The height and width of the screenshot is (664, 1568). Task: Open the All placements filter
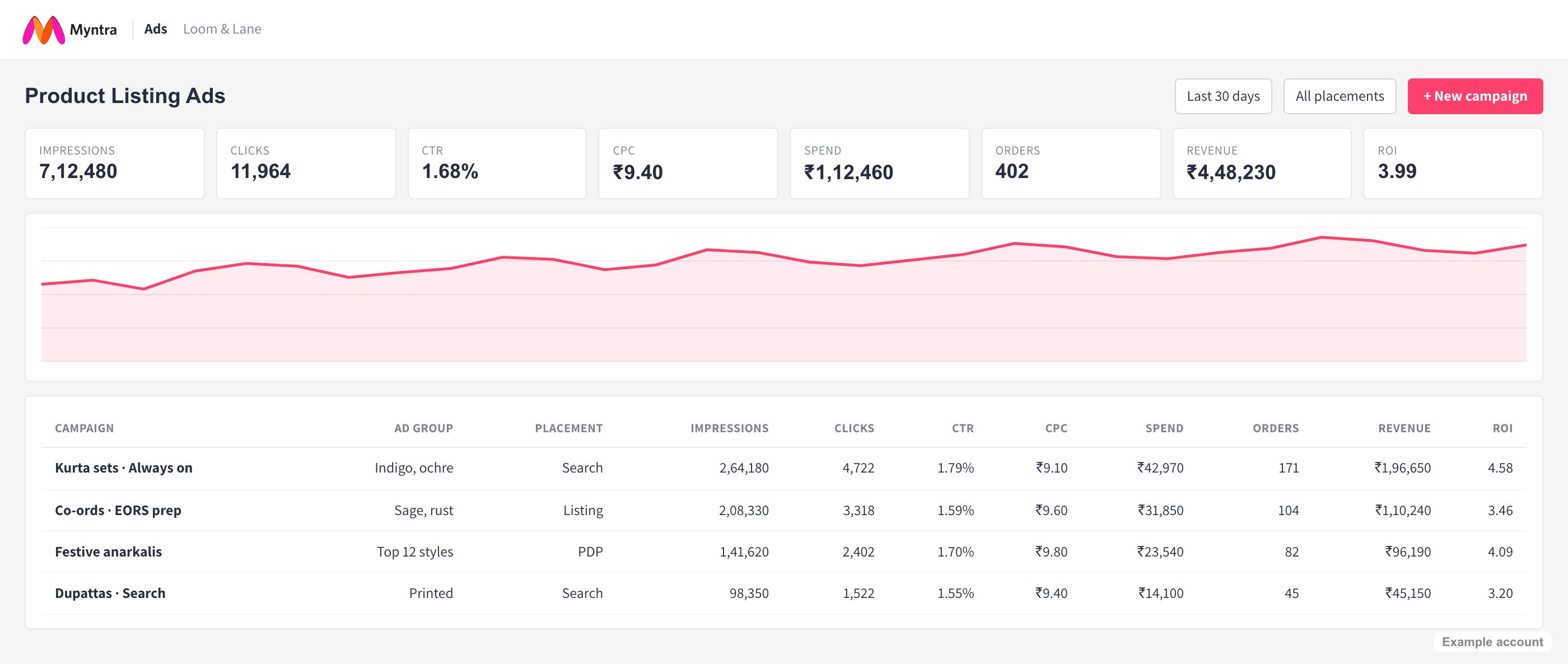point(1340,96)
